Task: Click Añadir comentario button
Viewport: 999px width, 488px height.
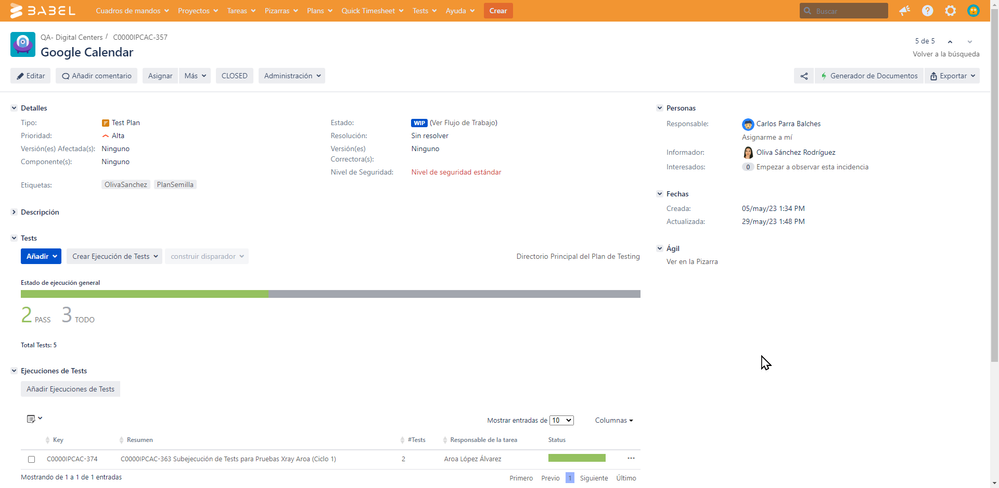Action: pos(97,76)
